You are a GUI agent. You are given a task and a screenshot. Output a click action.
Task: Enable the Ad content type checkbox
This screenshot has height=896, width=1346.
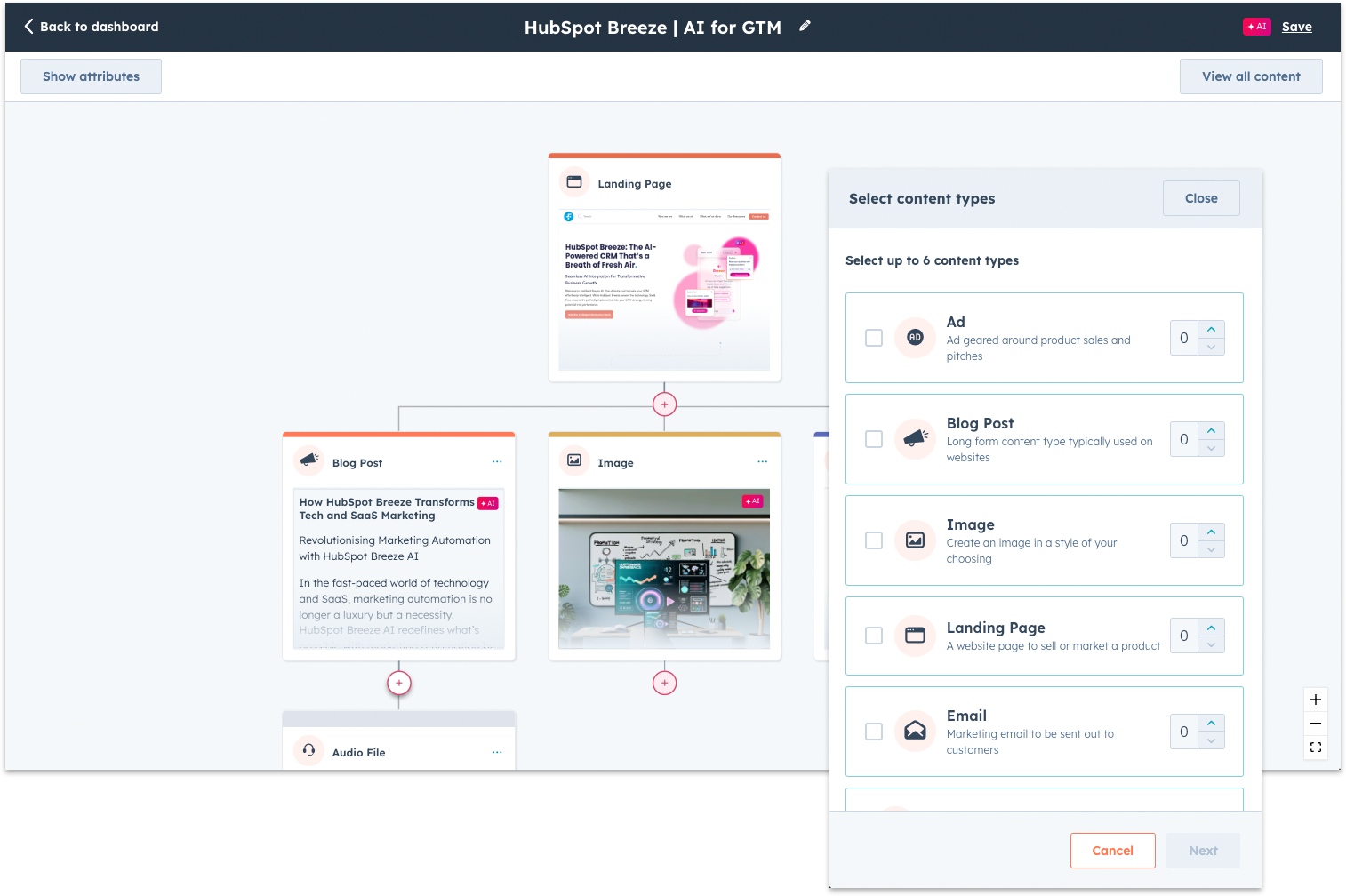(x=873, y=338)
